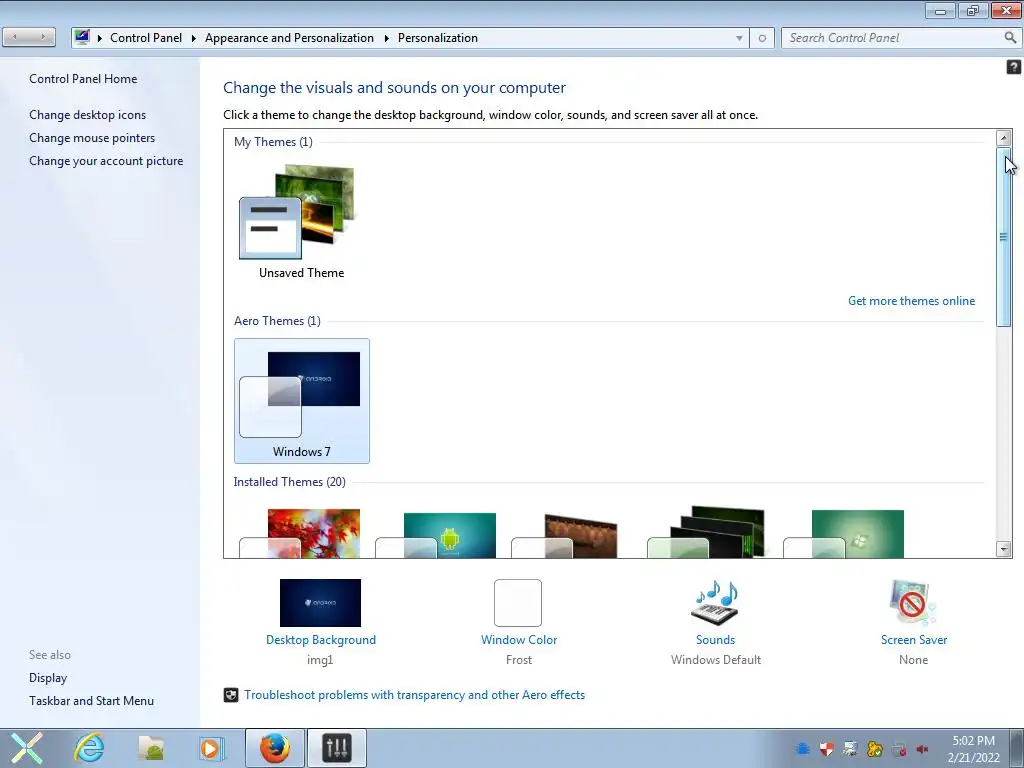Click the network computer tray icon
This screenshot has width=1024, height=768.
pyautogui.click(x=850, y=749)
